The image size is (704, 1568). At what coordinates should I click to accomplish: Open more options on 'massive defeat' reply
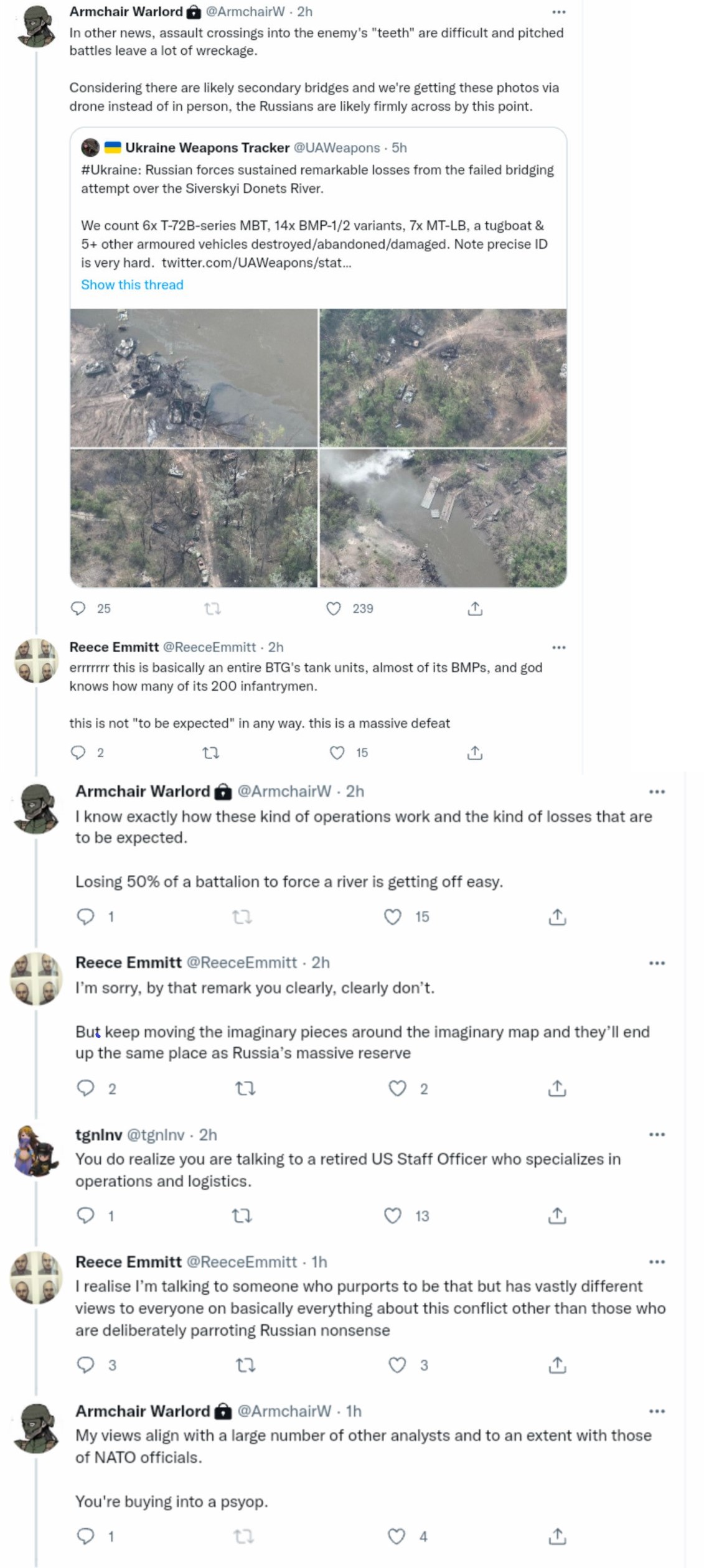[559, 647]
